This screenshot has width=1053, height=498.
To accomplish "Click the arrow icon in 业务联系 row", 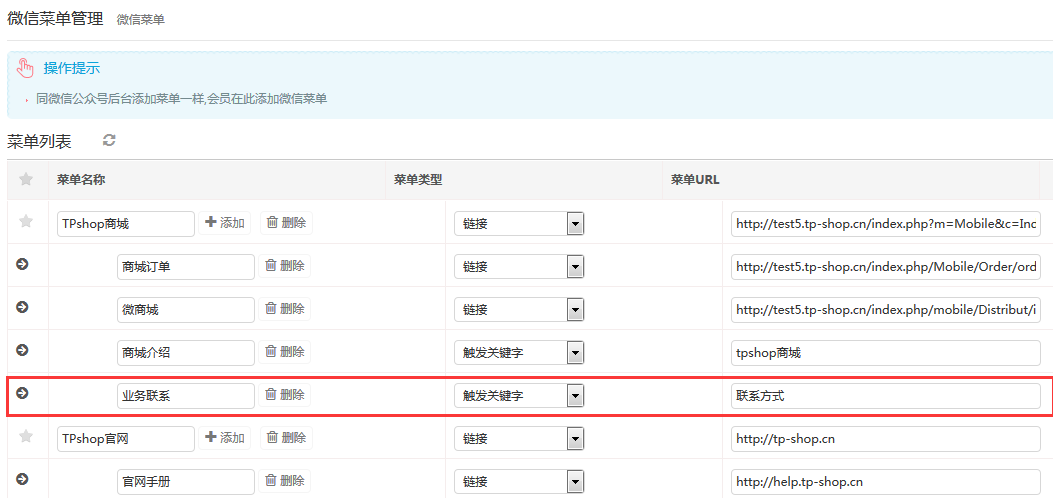I will click(x=23, y=394).
